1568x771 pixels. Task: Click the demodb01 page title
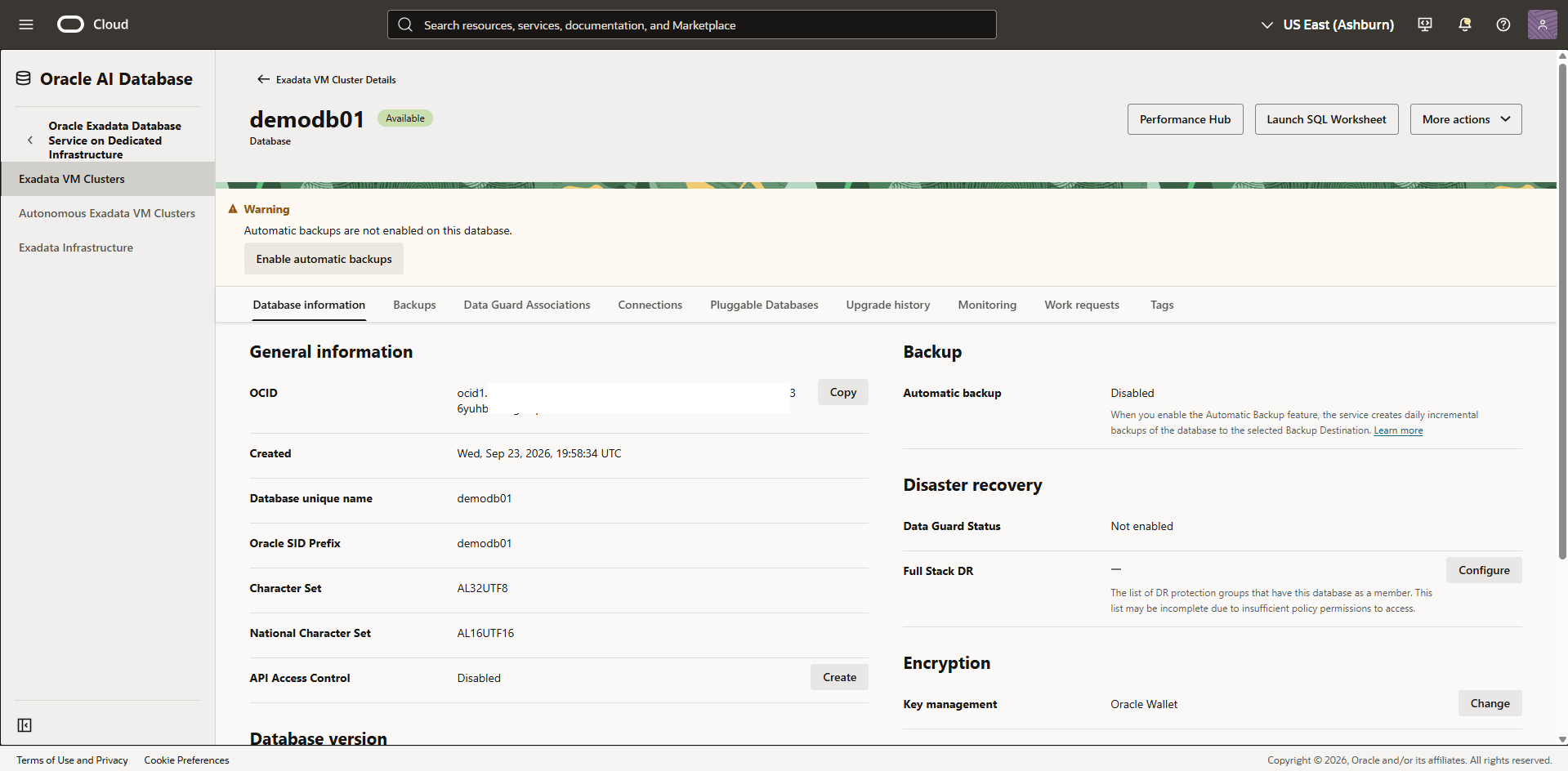tap(307, 119)
